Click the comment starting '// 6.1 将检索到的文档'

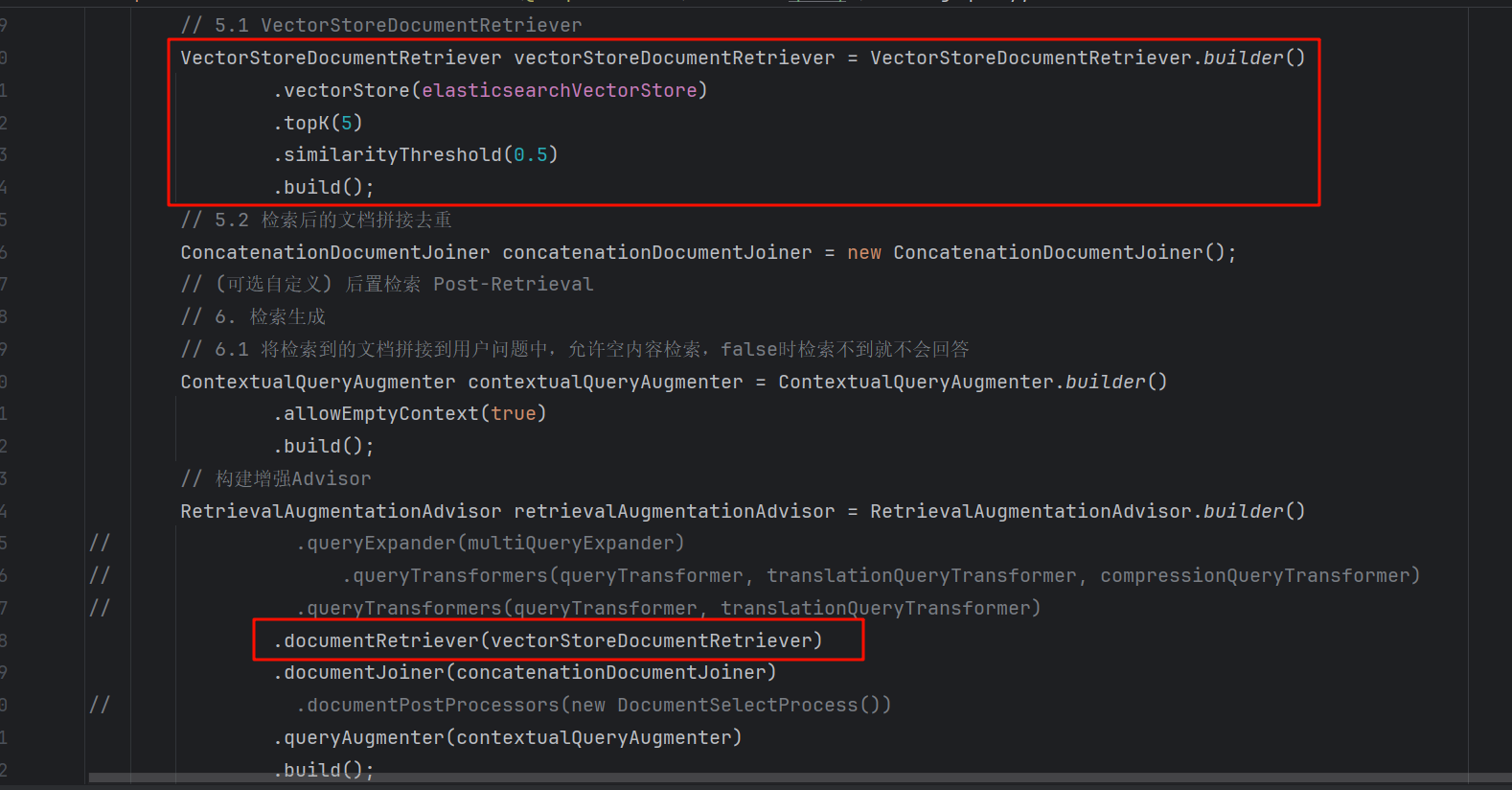tap(575, 349)
